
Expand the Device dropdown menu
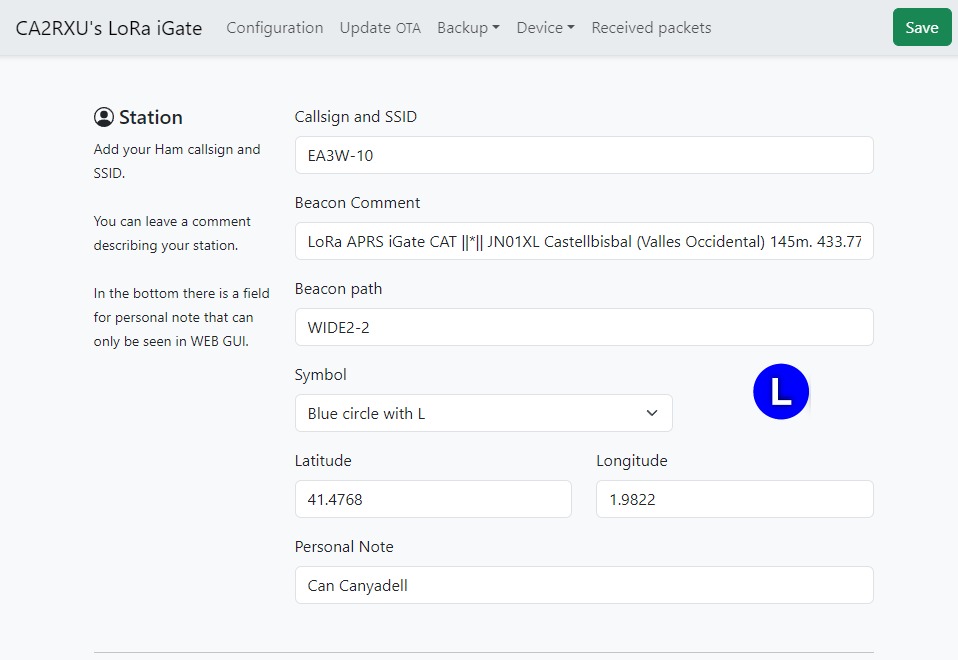pos(545,28)
